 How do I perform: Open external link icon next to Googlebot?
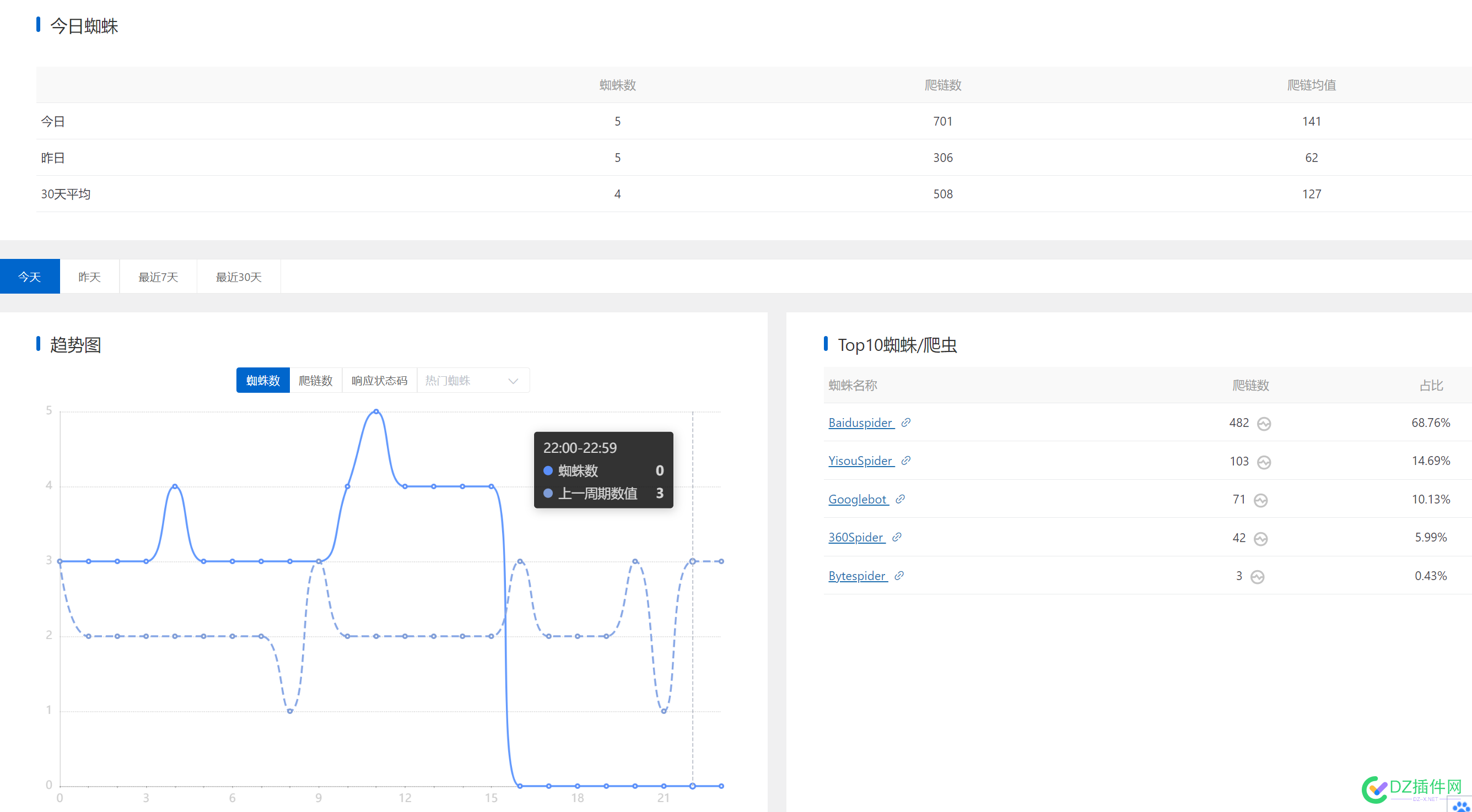900,499
